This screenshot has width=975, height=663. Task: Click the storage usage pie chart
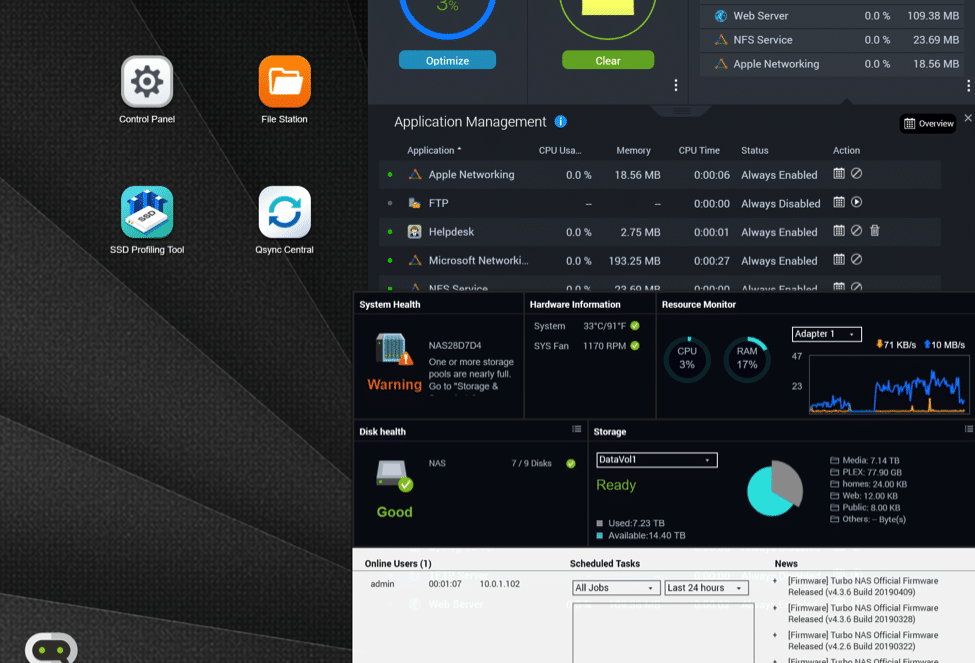(775, 488)
